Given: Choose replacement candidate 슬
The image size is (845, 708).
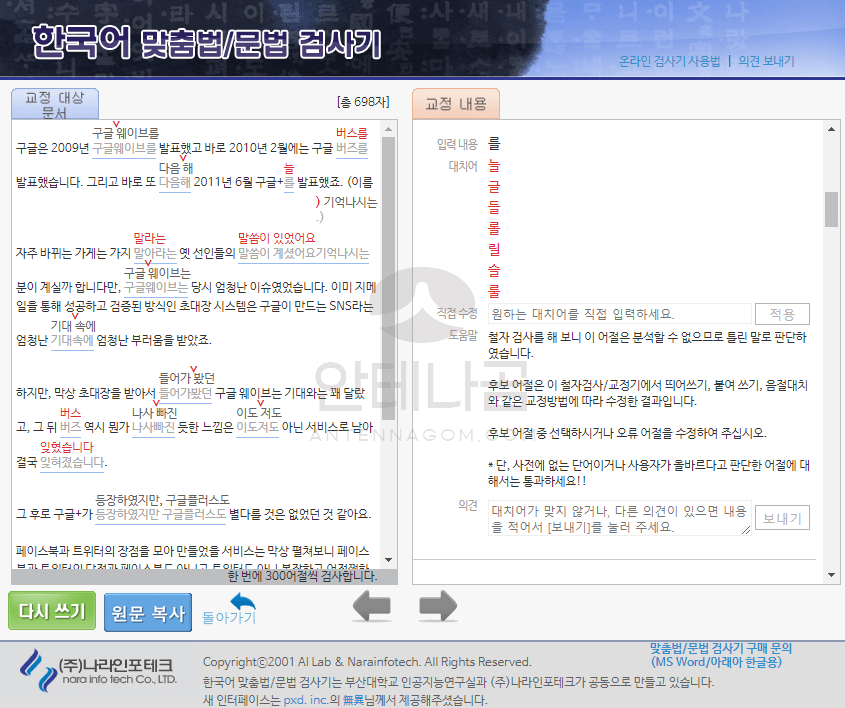Looking at the screenshot, I should click(x=494, y=270).
